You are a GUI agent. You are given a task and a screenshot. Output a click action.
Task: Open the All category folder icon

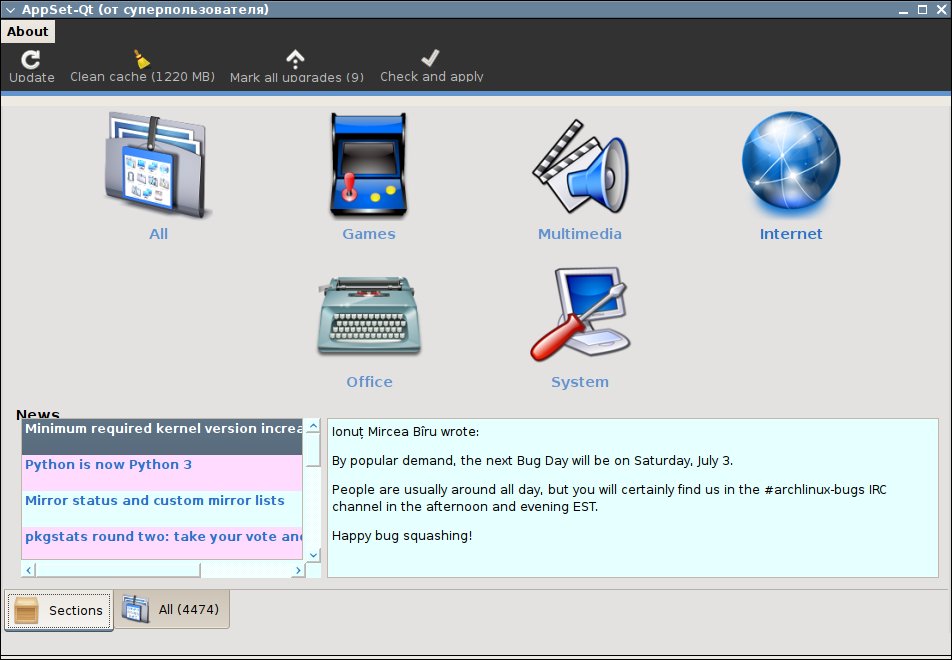point(158,165)
